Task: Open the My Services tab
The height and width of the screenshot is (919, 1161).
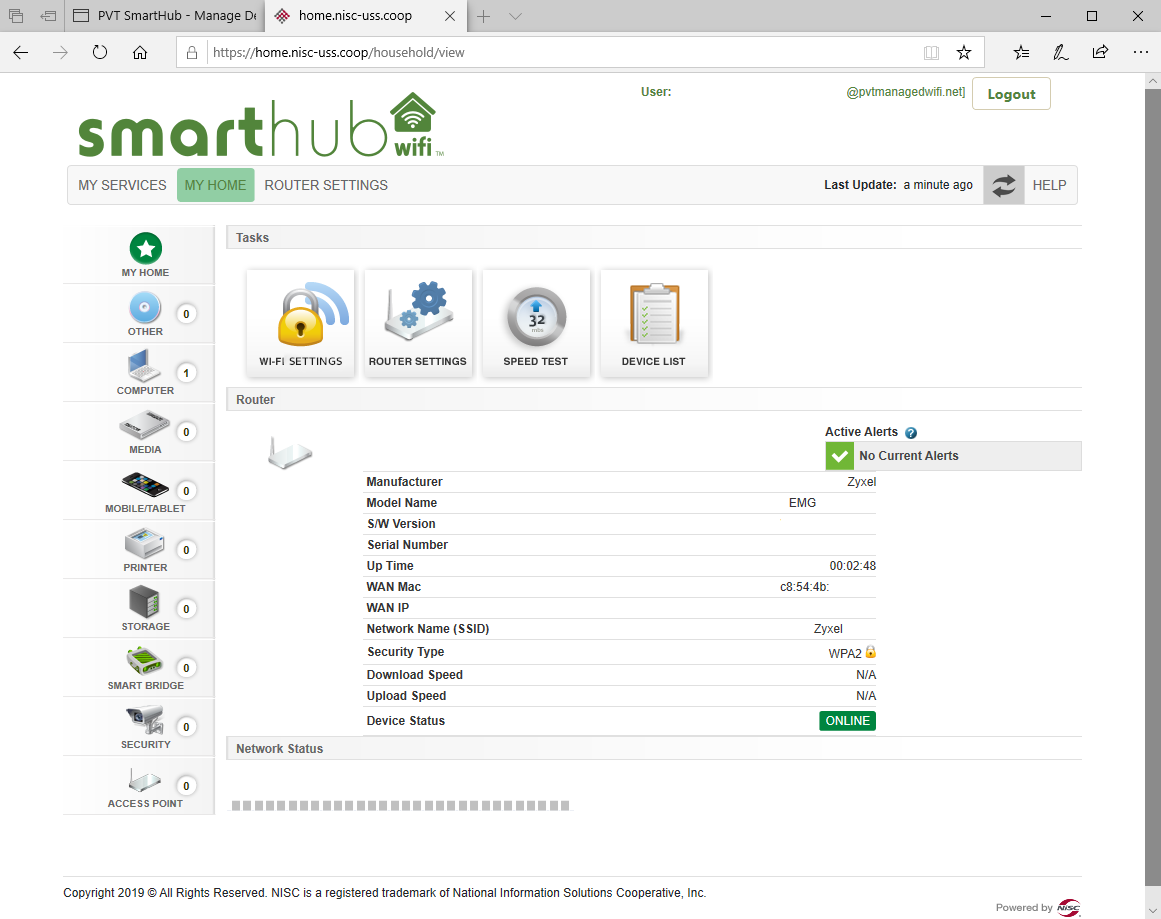Action: (122, 185)
